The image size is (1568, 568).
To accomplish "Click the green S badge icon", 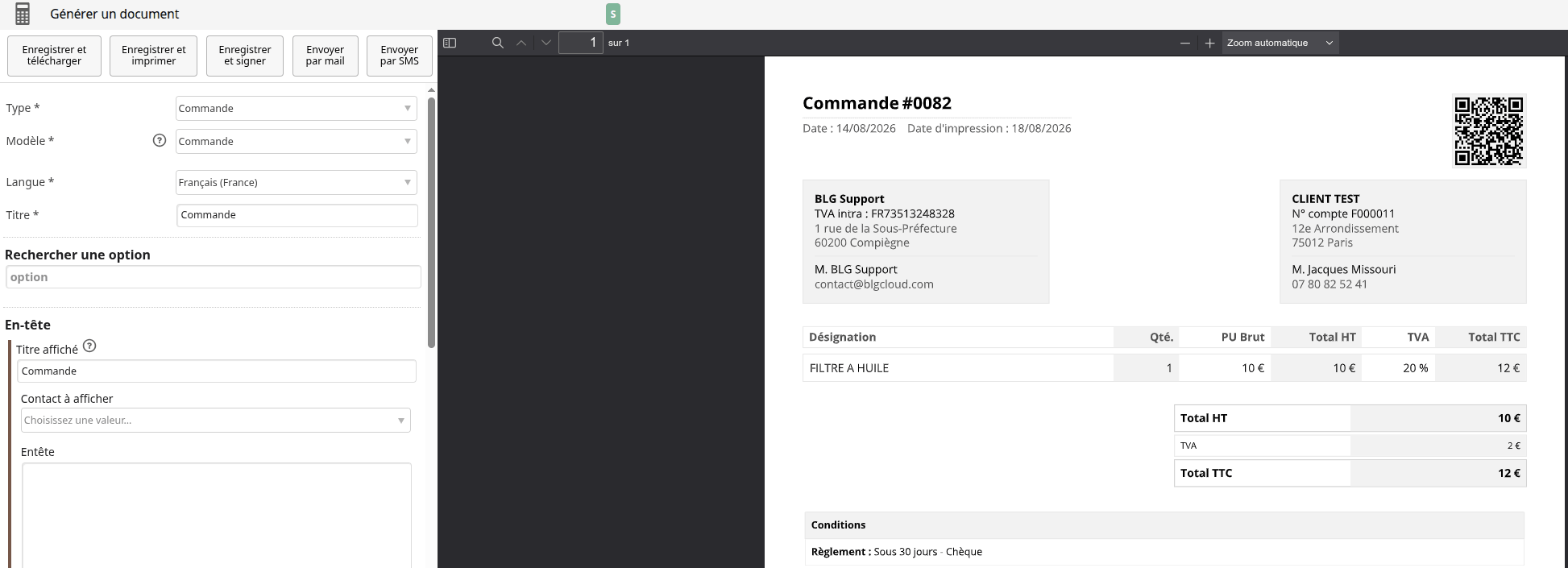I will 613,14.
